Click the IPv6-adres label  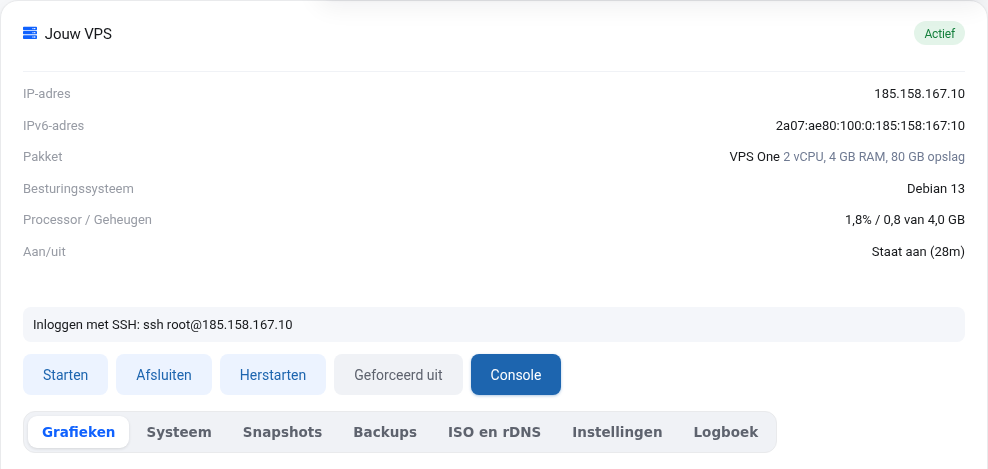pos(54,125)
